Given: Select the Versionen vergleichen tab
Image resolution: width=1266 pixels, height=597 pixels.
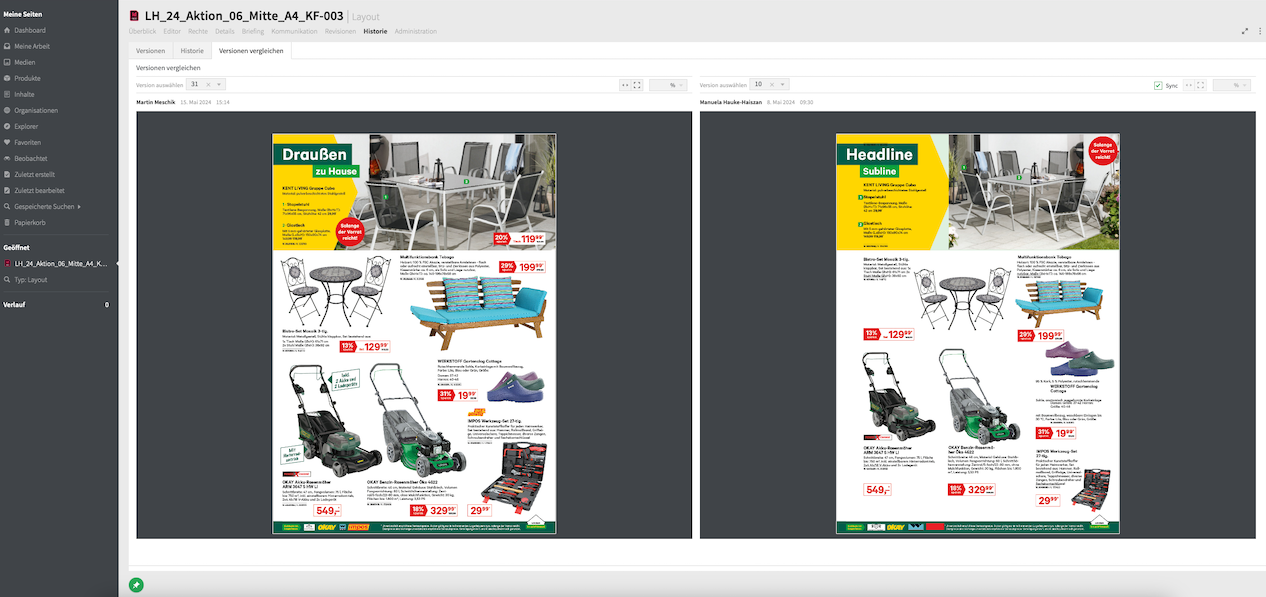Looking at the screenshot, I should 251,50.
